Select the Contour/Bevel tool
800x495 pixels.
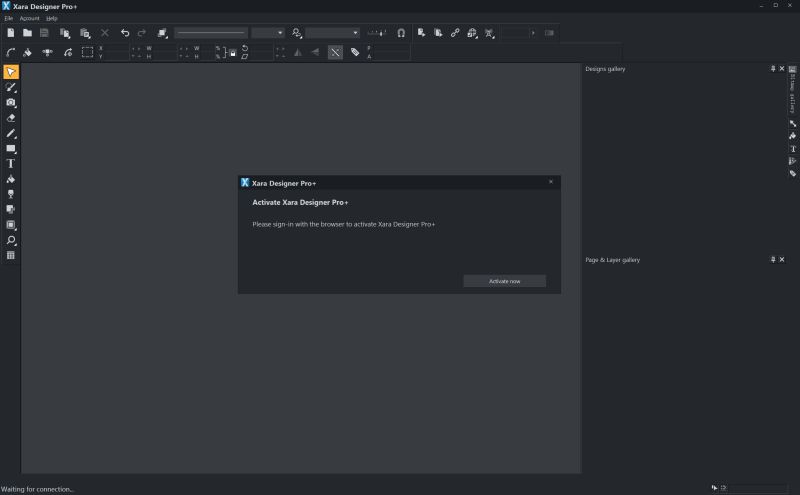pyautogui.click(x=11, y=225)
